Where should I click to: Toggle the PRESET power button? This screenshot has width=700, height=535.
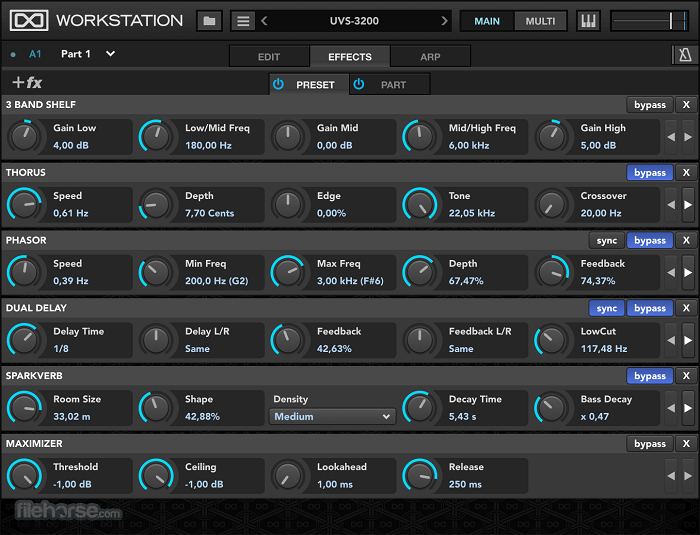tap(278, 85)
